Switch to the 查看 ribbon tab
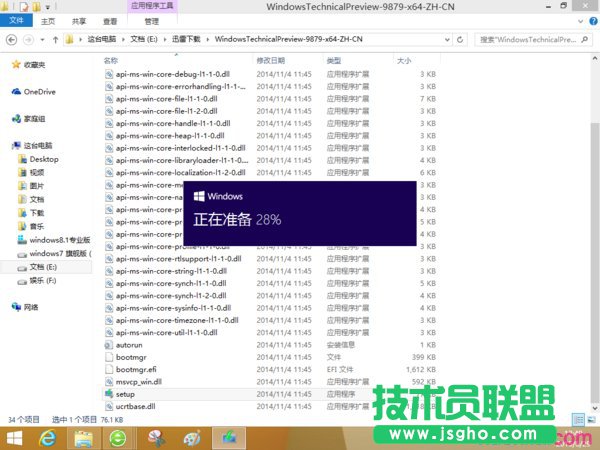The height and width of the screenshot is (450, 600). (110, 21)
